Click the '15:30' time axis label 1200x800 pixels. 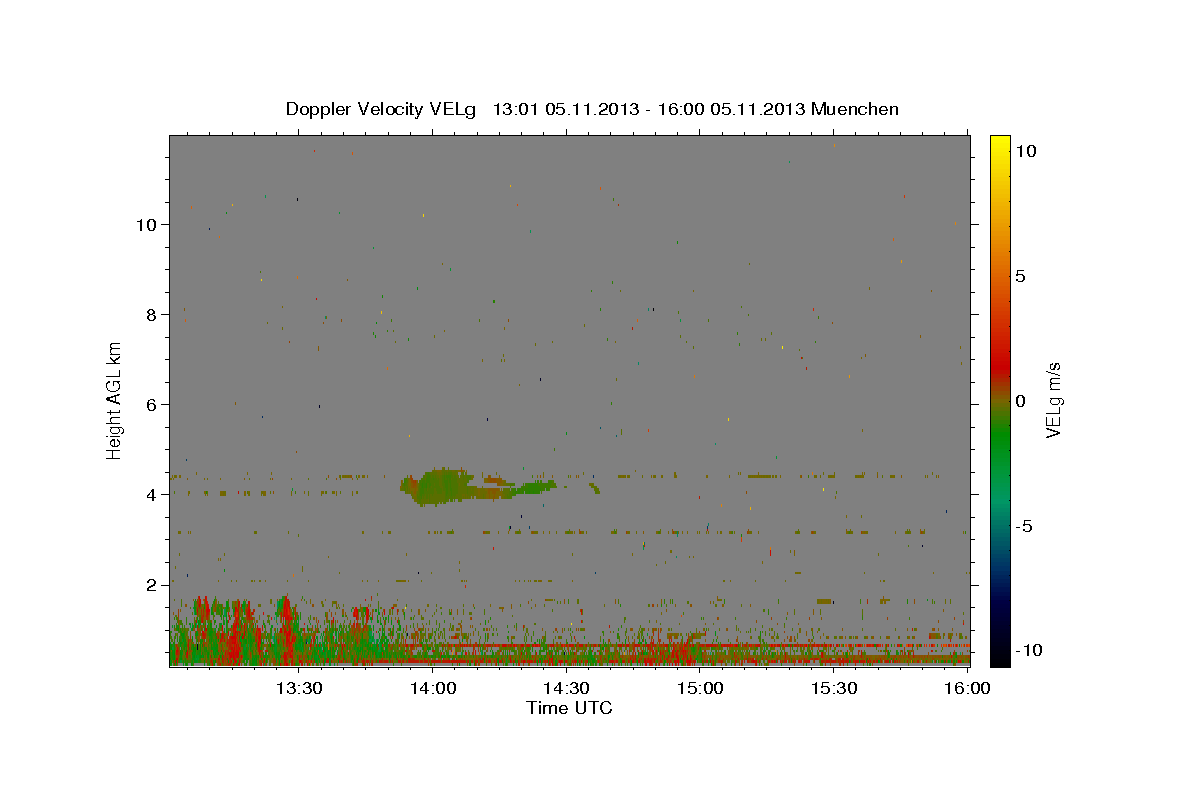[835, 688]
